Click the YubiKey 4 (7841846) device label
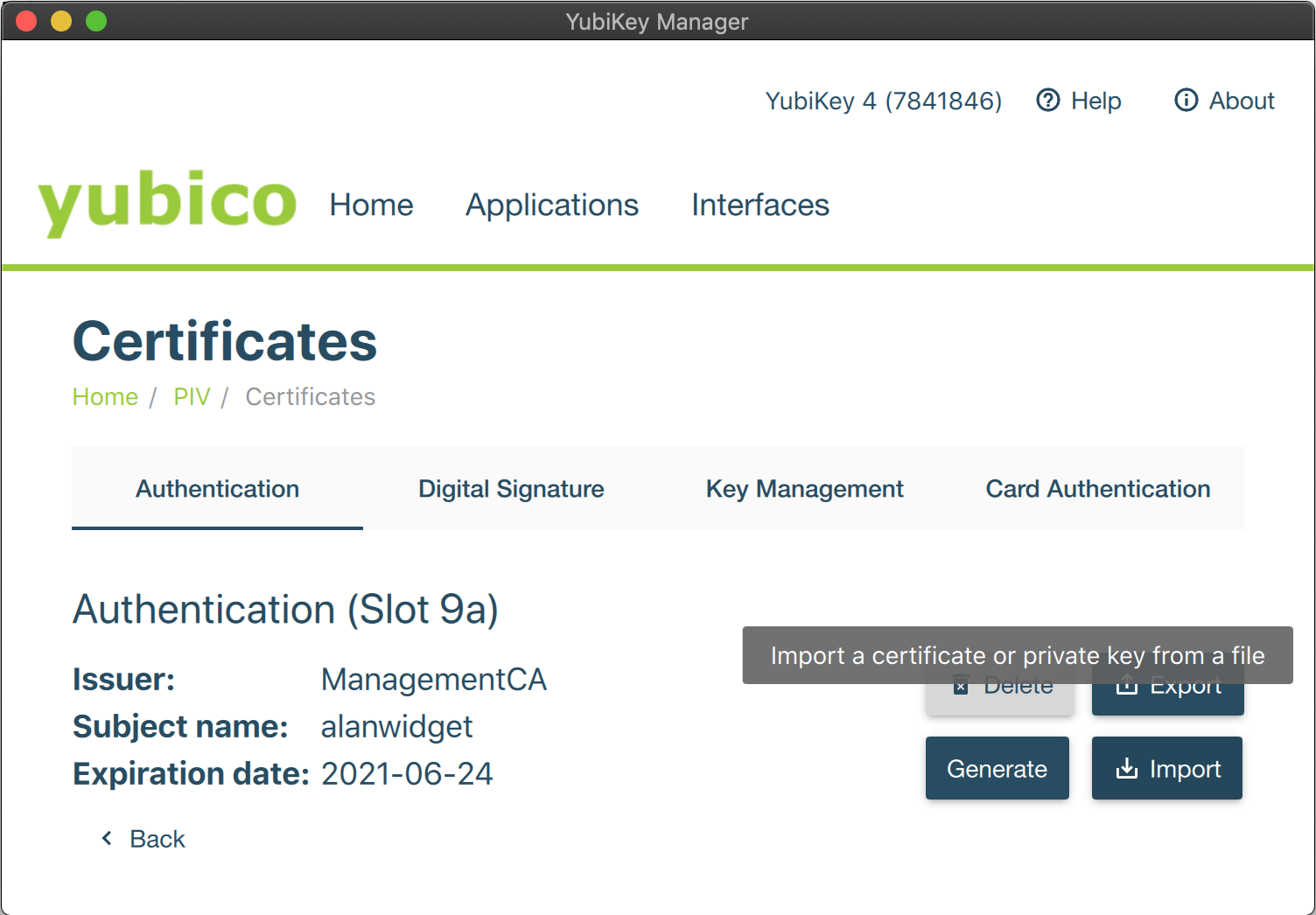1316x915 pixels. 883,101
